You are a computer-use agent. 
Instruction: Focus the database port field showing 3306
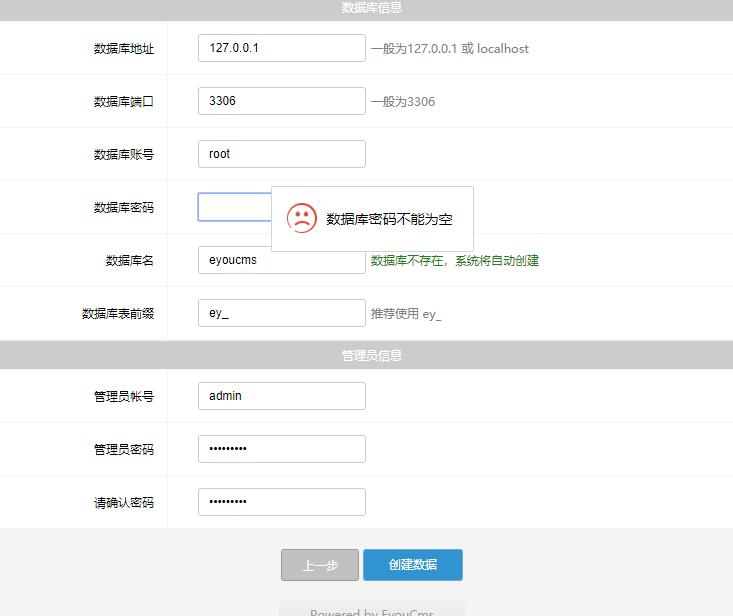281,101
